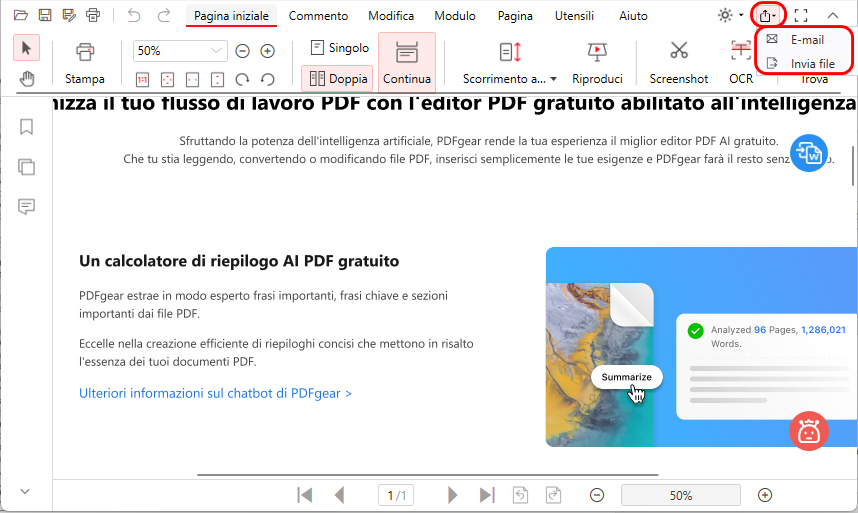Go to the previous page
This screenshot has height=513, width=858.
[x=340, y=495]
